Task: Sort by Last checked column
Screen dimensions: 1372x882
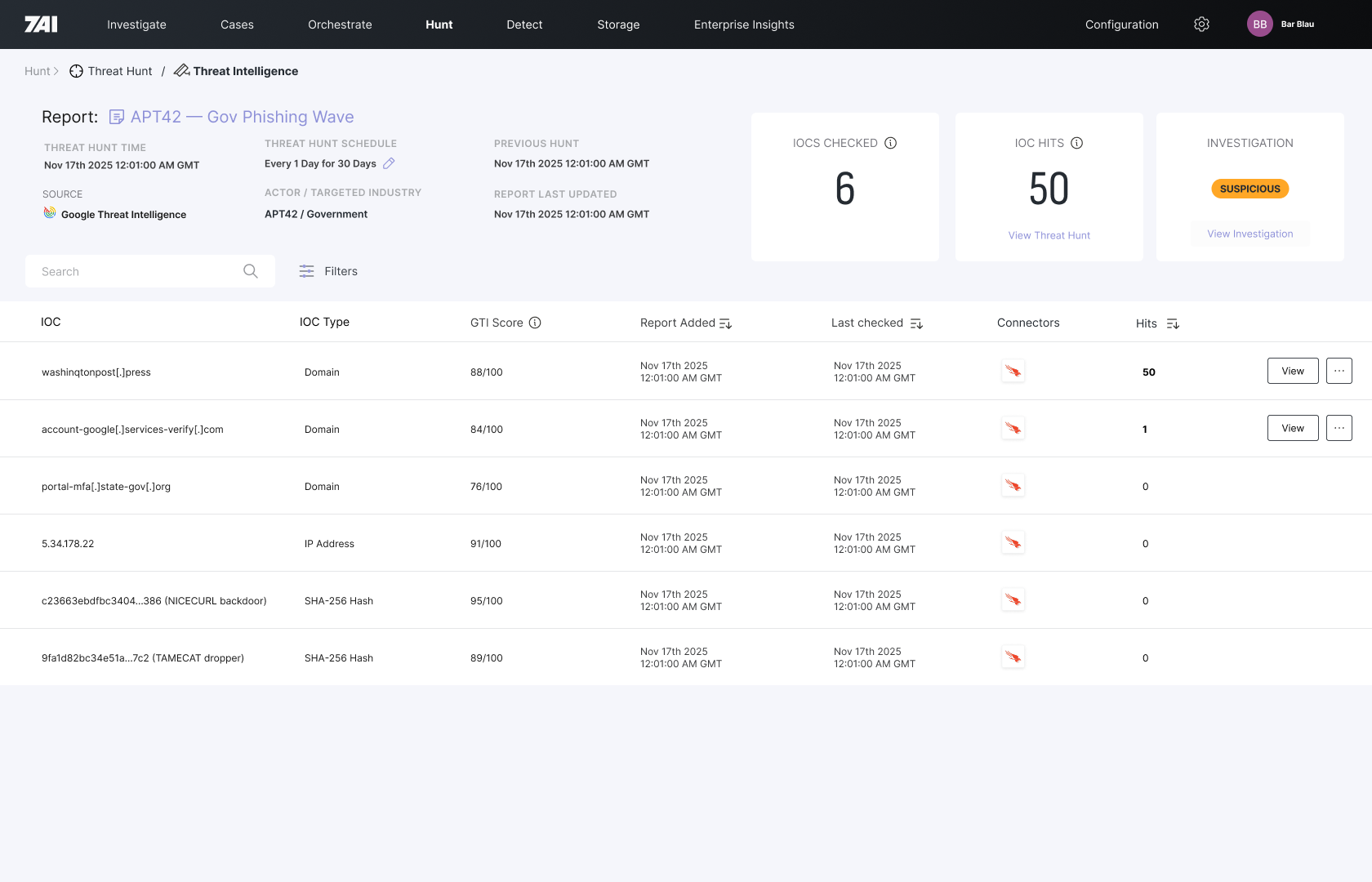Action: point(916,323)
